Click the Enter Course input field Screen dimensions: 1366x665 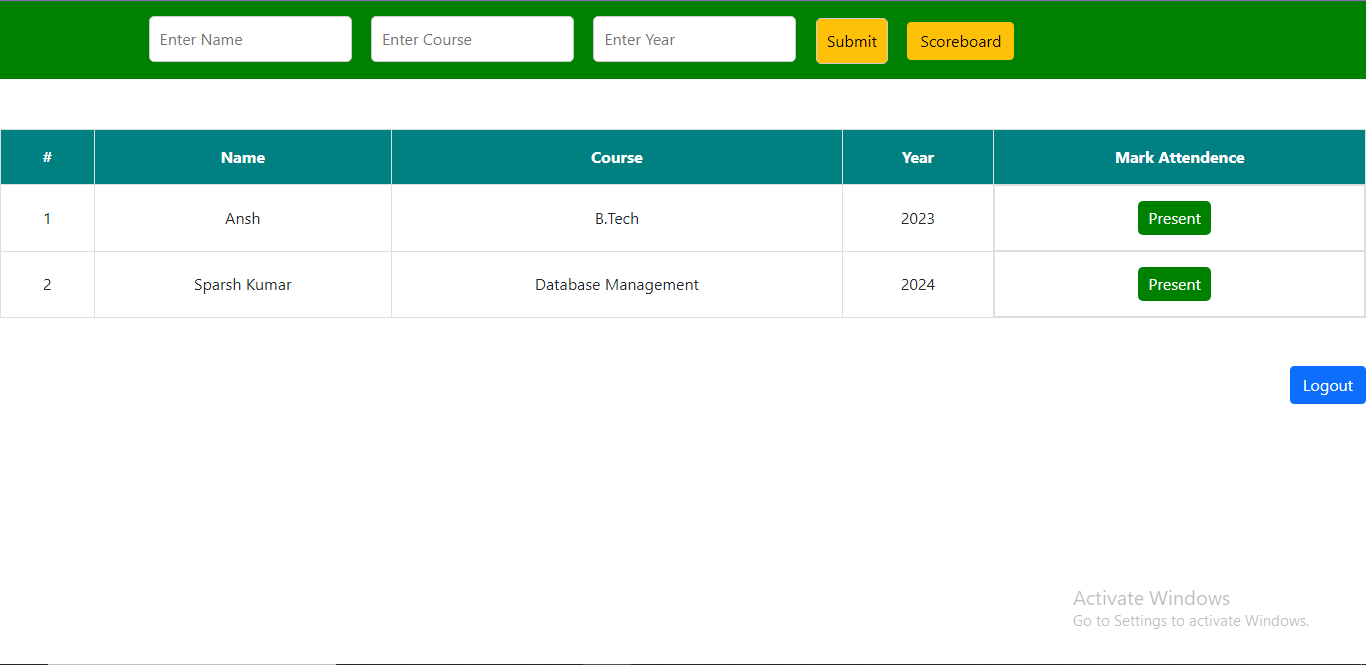point(472,39)
